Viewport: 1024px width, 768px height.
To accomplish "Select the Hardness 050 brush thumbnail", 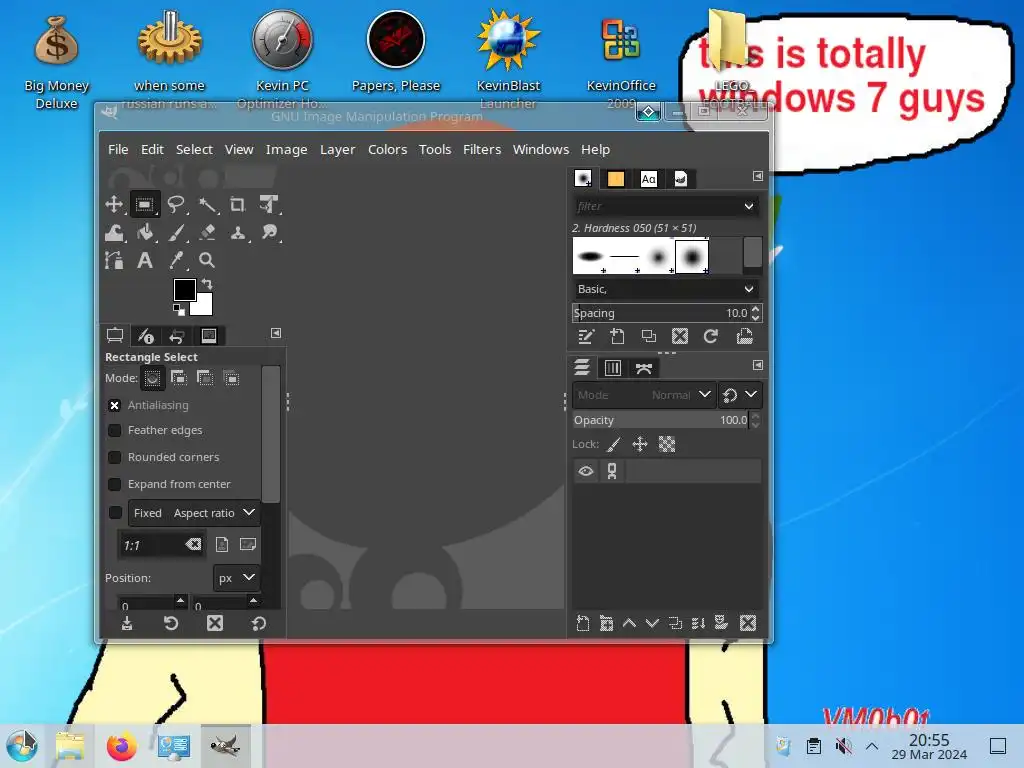I will [692, 257].
